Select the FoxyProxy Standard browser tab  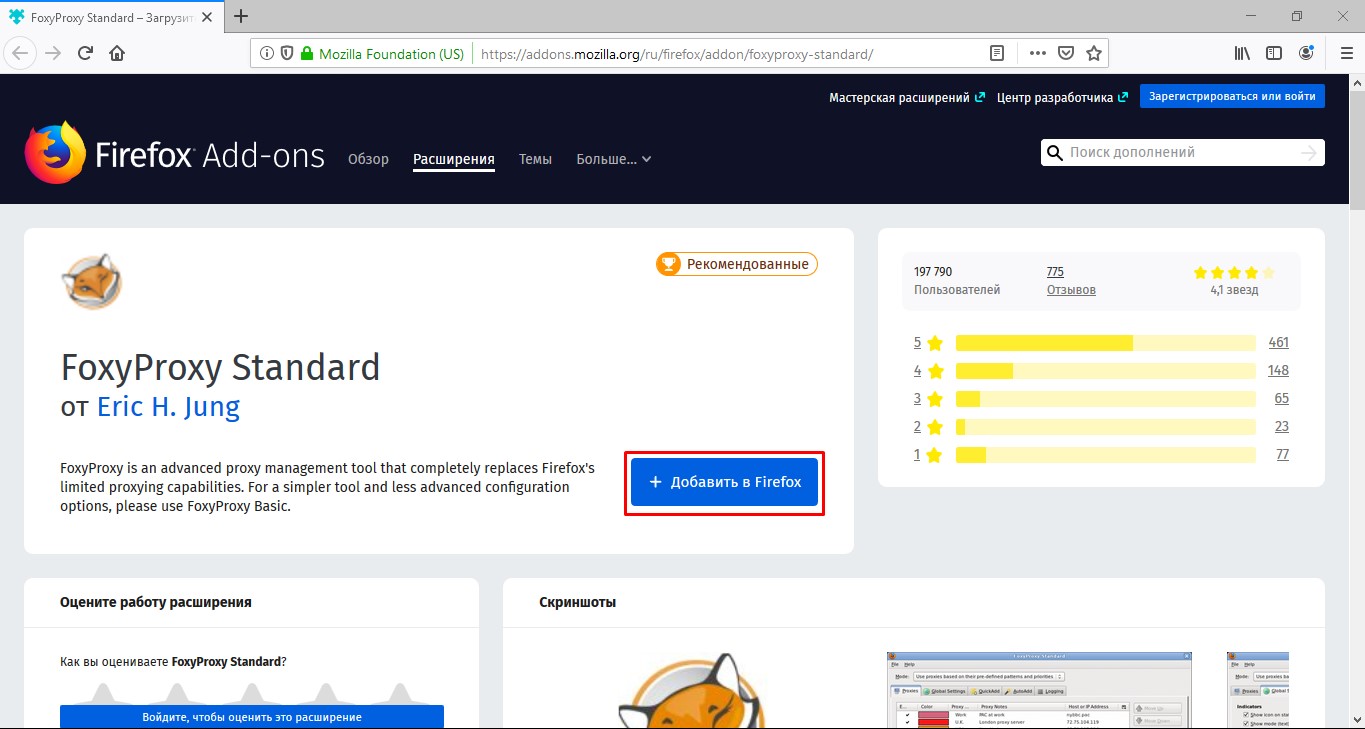pyautogui.click(x=112, y=17)
